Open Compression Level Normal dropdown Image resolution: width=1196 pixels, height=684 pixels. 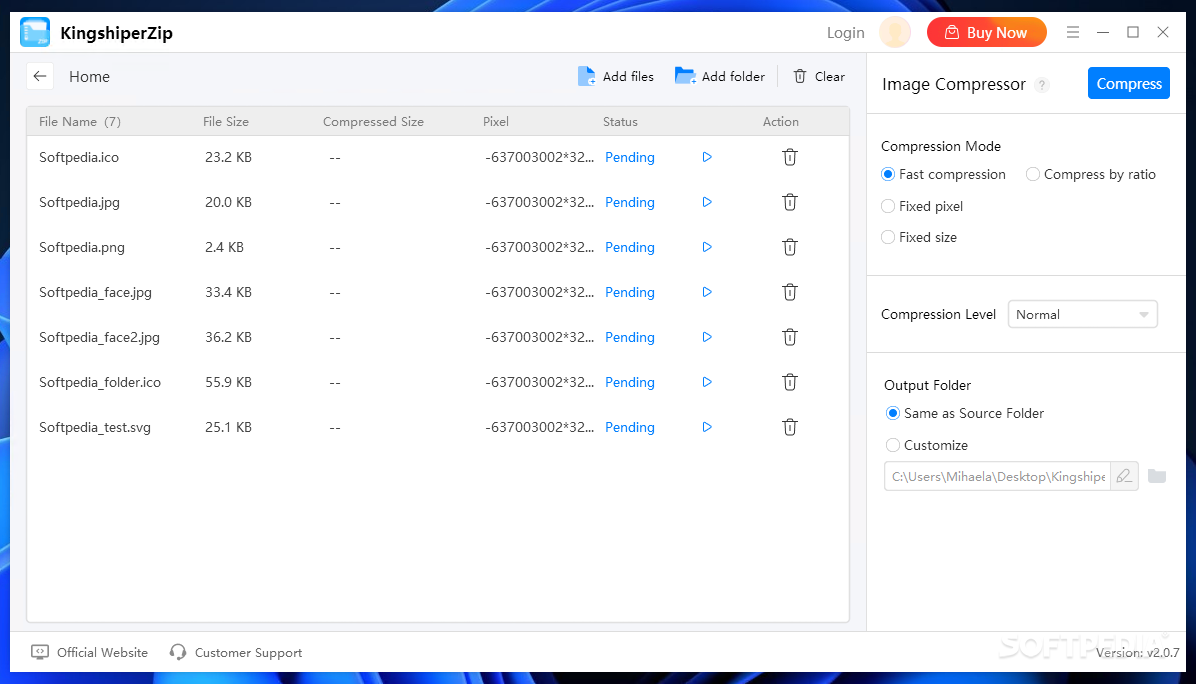tap(1082, 314)
